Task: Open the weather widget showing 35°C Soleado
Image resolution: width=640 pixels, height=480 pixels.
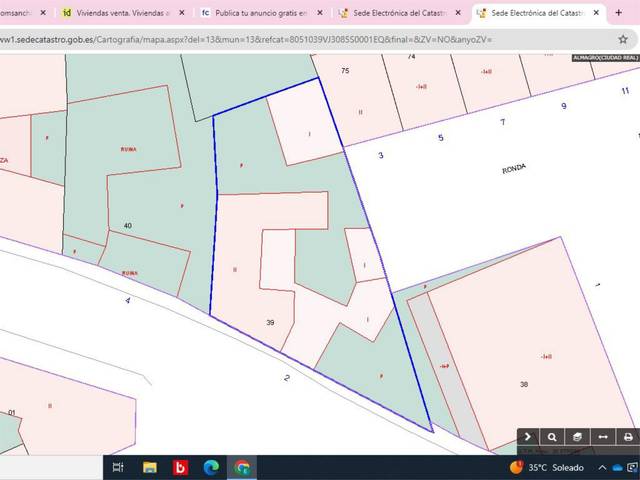Action: (547, 467)
